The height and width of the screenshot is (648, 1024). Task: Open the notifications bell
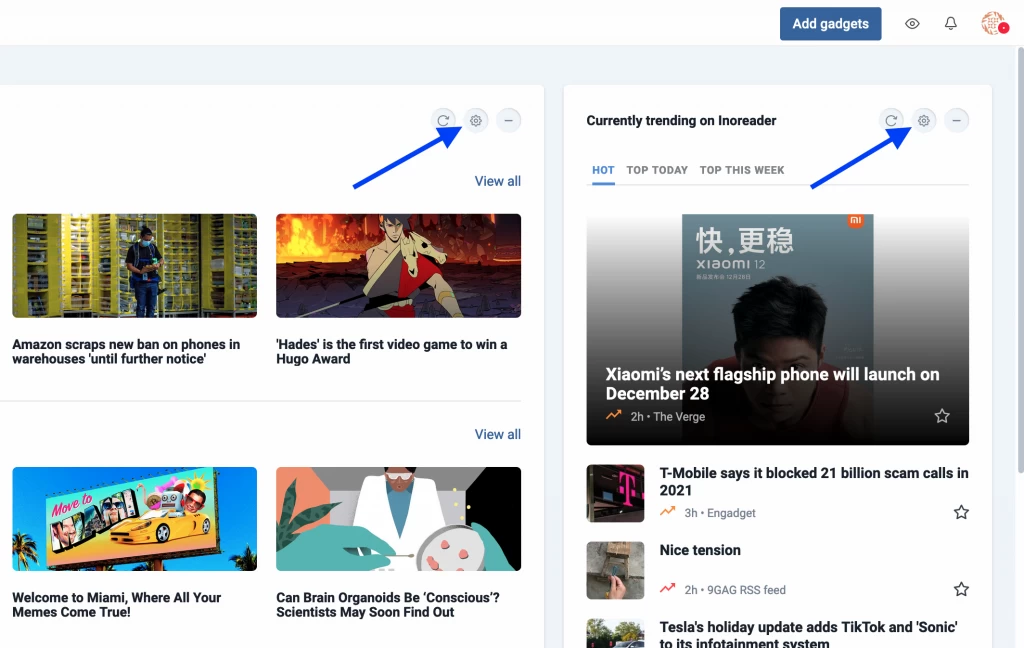(x=950, y=24)
